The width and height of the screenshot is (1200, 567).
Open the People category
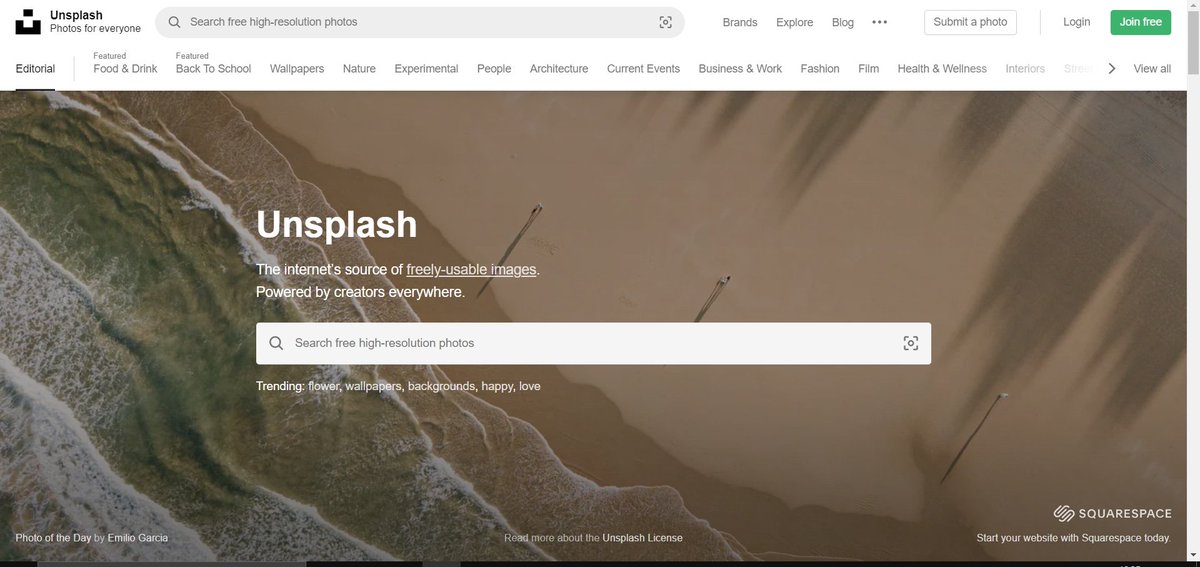[494, 69]
